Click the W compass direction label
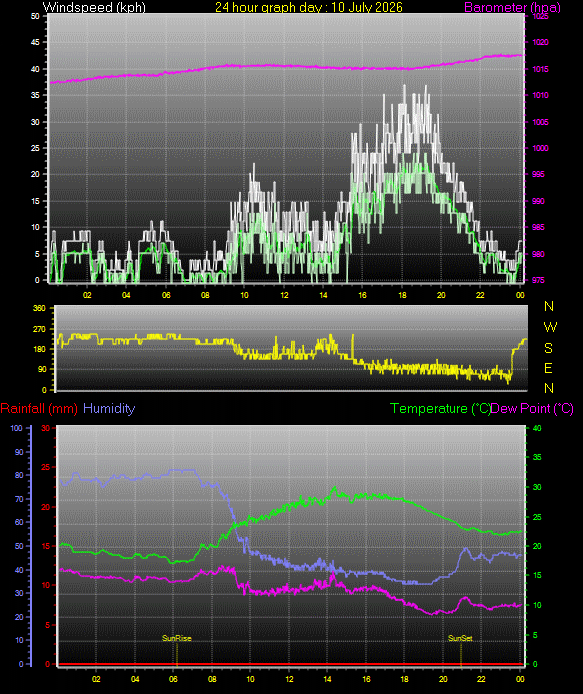The image size is (583, 694). (550, 327)
